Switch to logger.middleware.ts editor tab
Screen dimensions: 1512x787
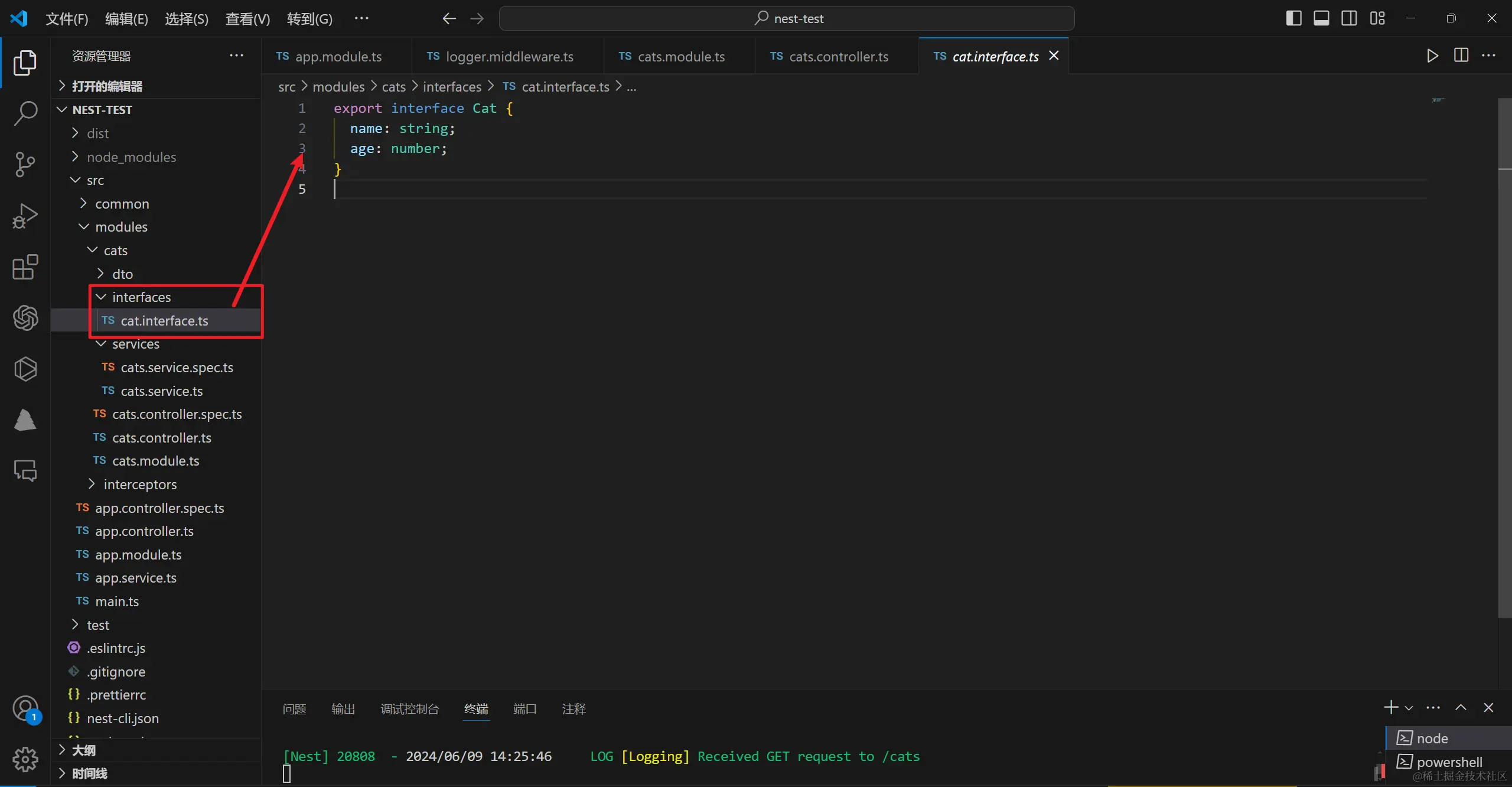coord(508,56)
